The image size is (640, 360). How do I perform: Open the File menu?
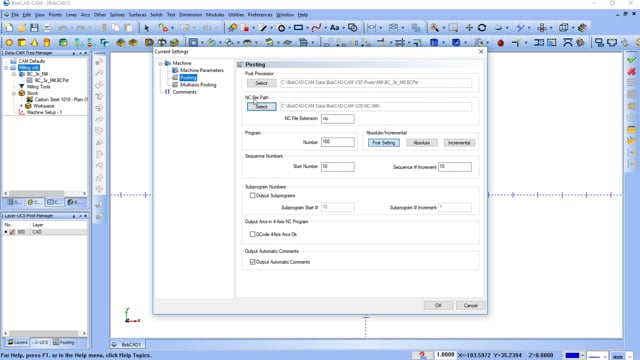coord(15,15)
